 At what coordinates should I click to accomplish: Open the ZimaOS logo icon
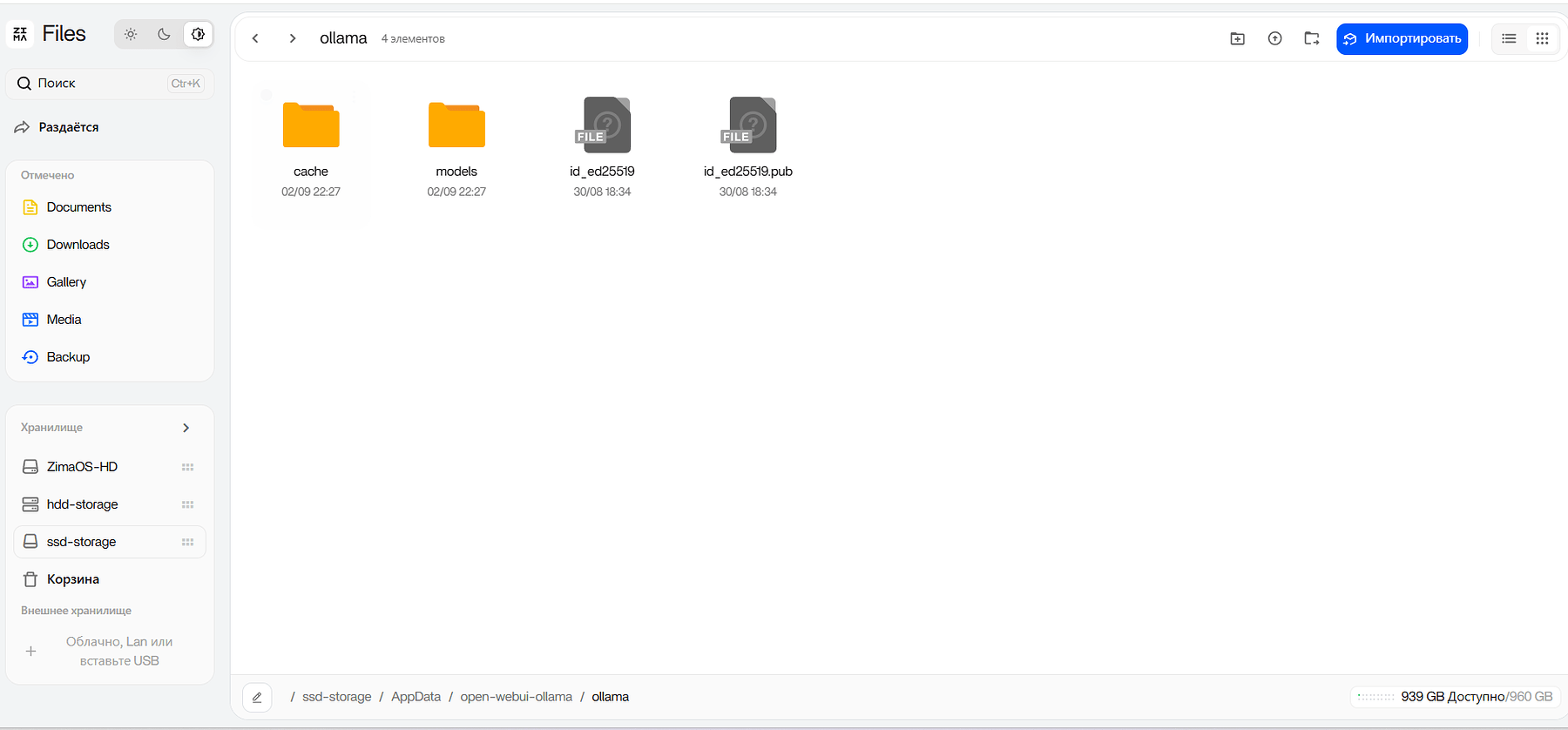click(21, 34)
